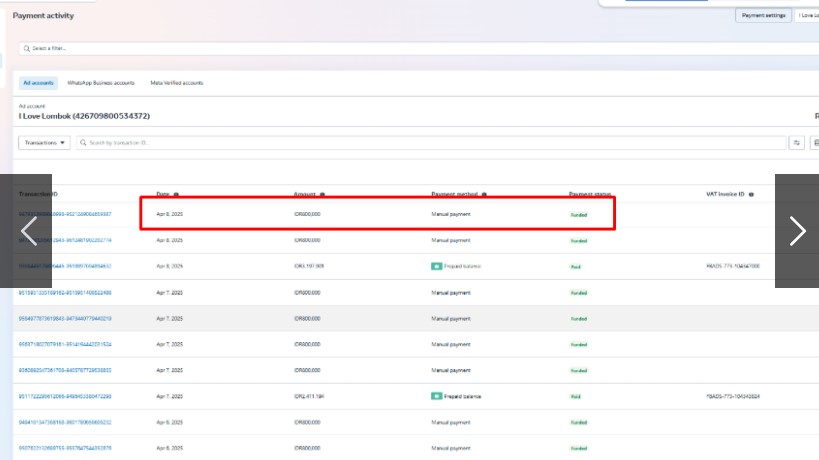Screen dimensions: 819x460
Task: Click the filter sliders icon beside search
Action: 797,143
